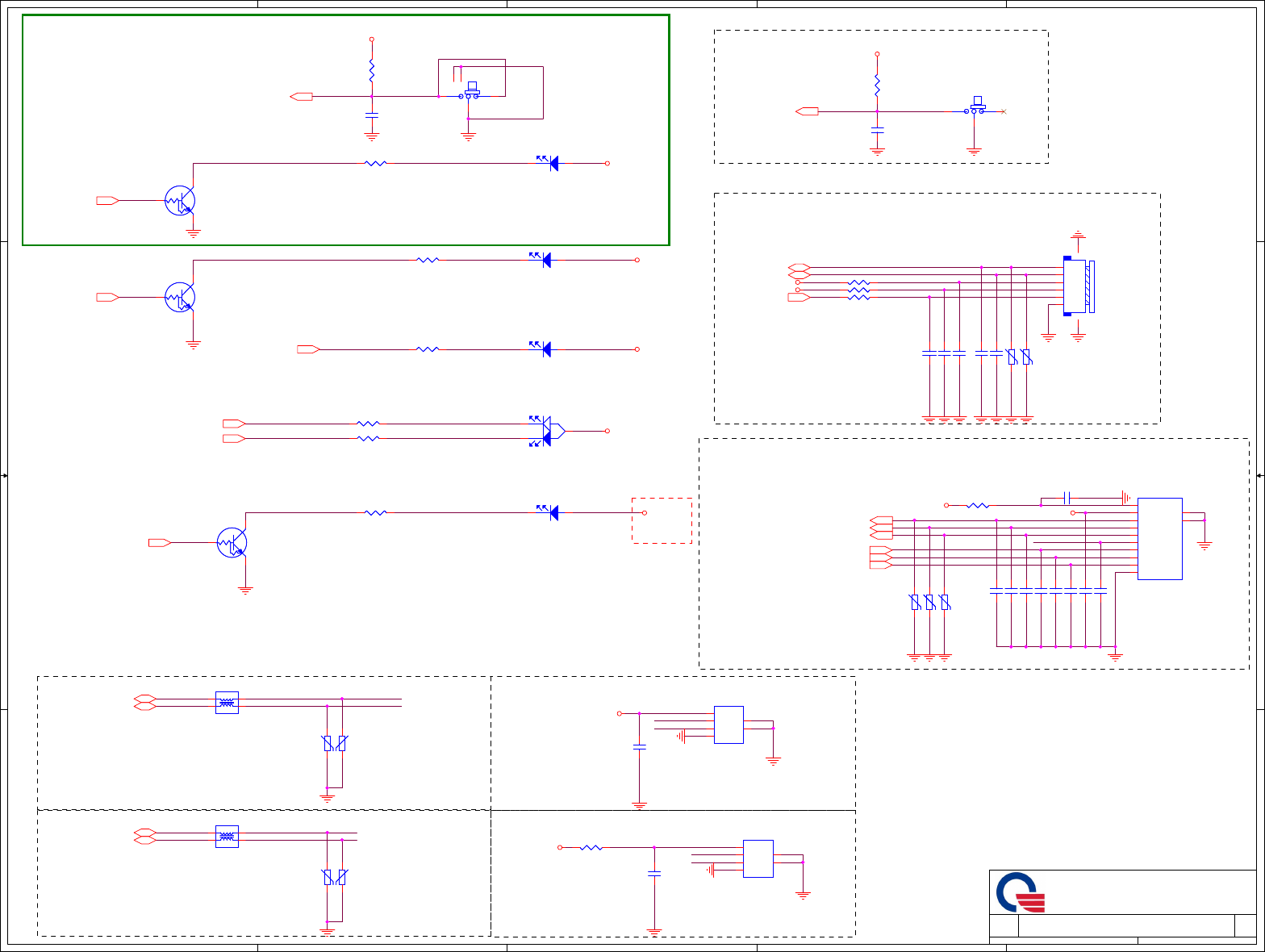The image size is (1265, 952).
Task: Select small blue IC fed through a series resistor
Action: (758, 858)
